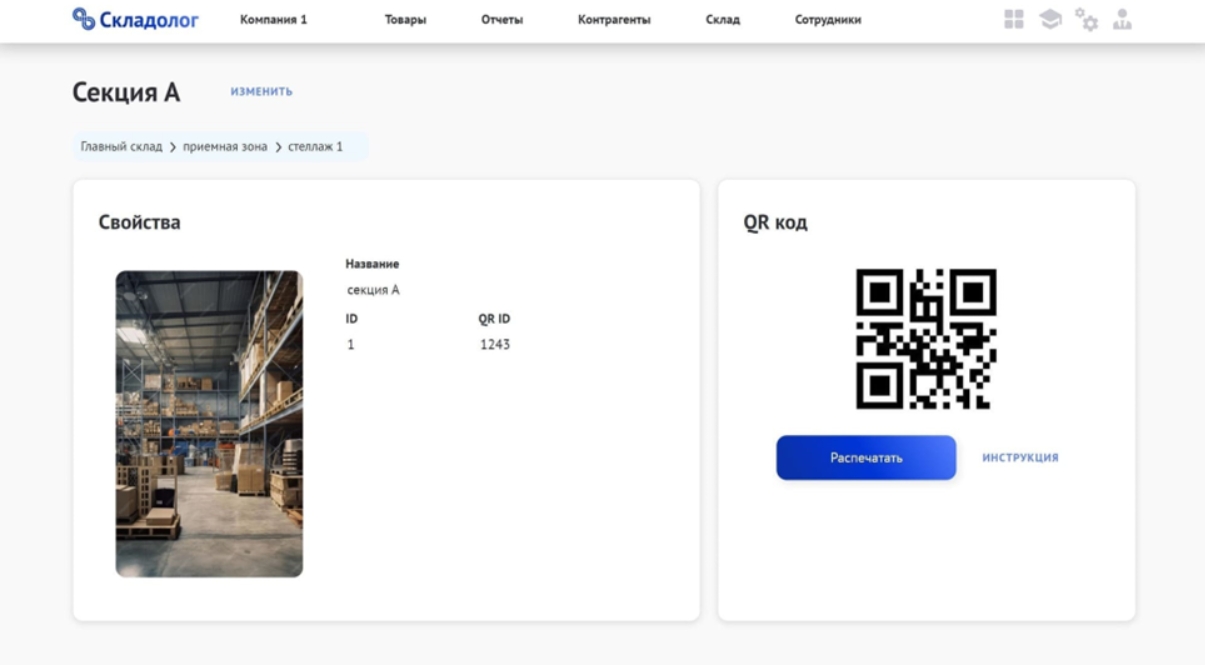Click the Название field label
Image resolution: width=1205 pixels, height=665 pixels.
point(372,264)
